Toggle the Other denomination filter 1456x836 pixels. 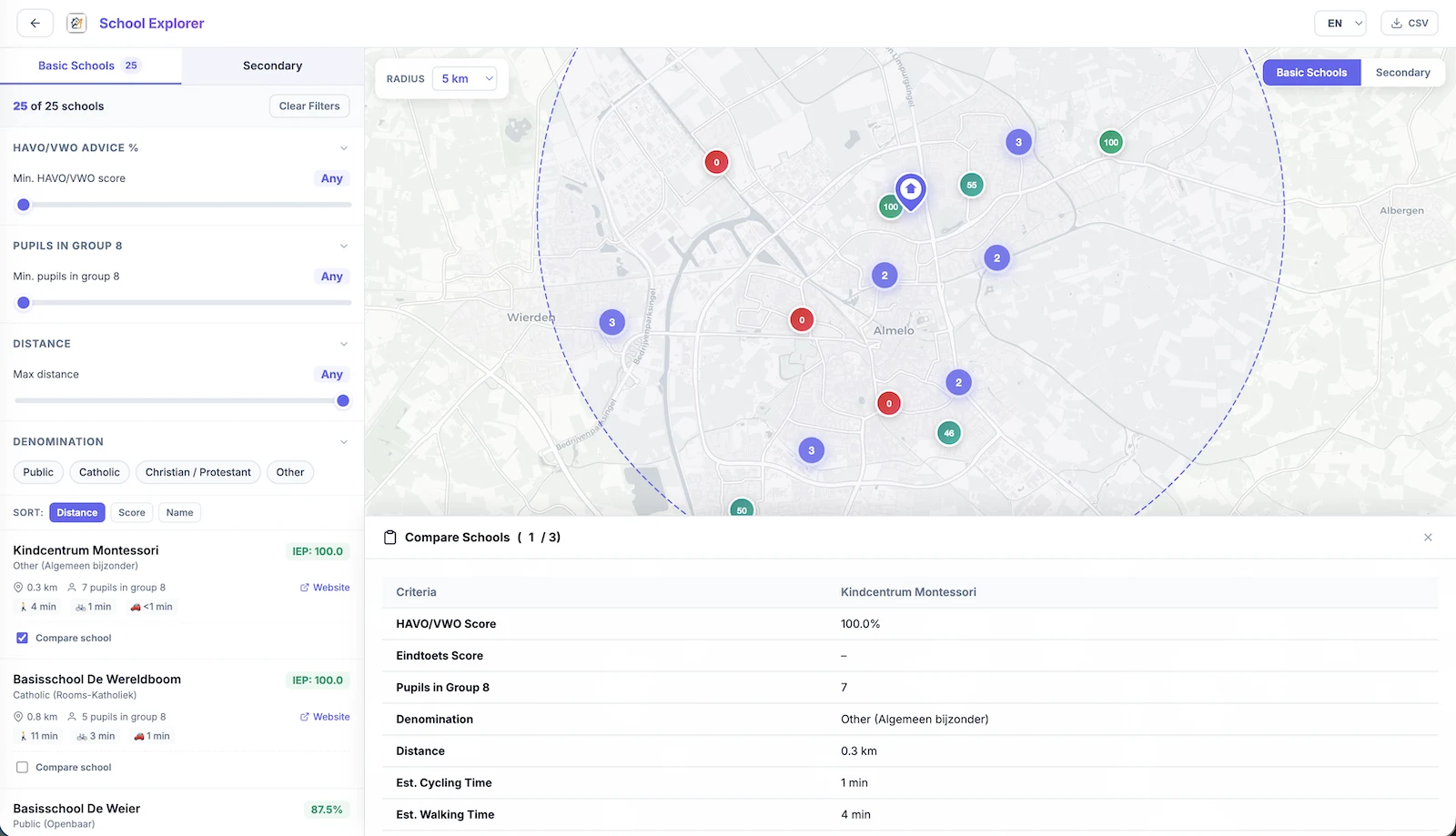point(290,472)
